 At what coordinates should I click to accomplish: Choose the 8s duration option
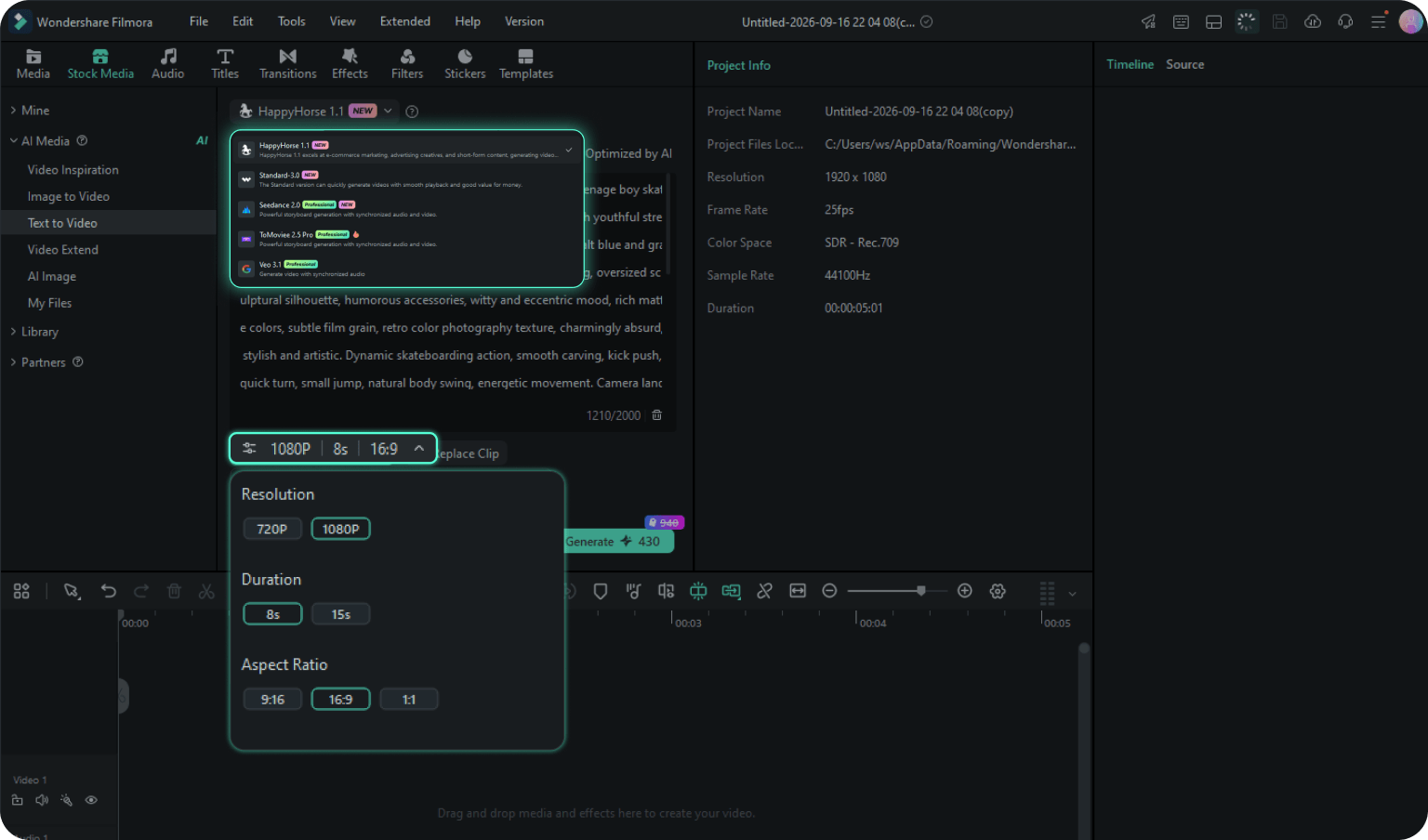[272, 614]
